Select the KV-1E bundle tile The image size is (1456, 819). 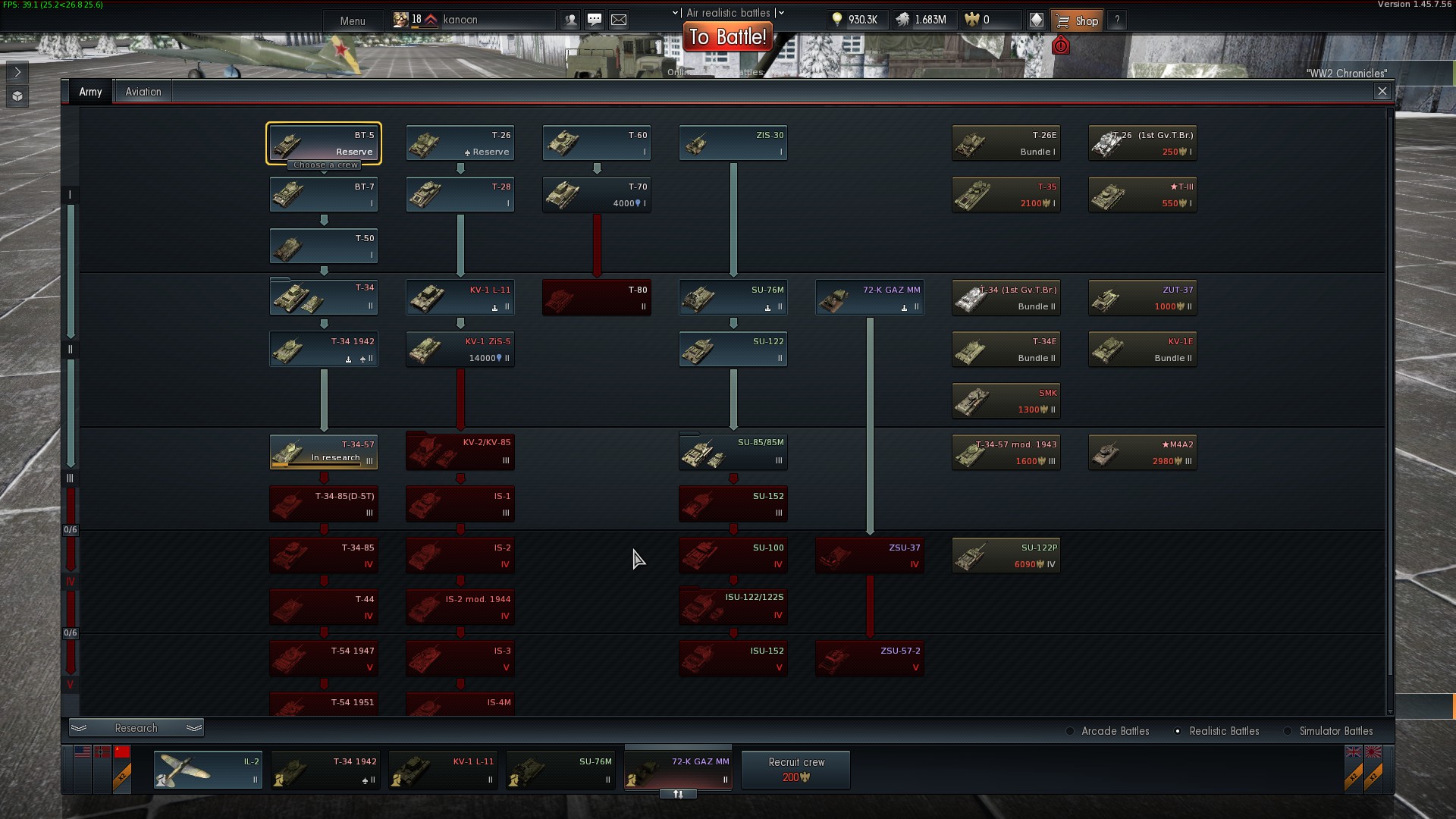[x=1143, y=350]
